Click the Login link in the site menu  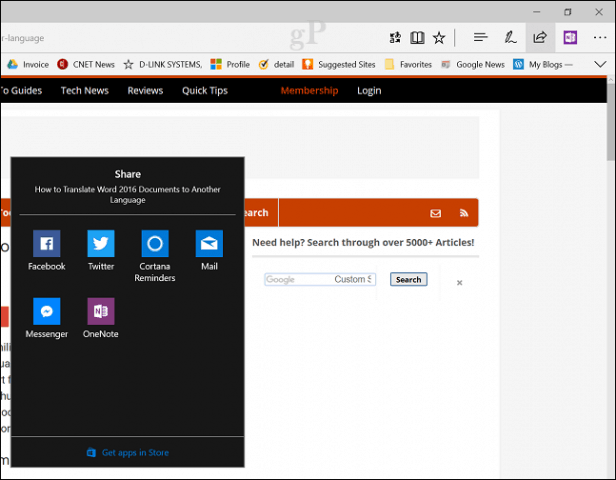pyautogui.click(x=369, y=91)
